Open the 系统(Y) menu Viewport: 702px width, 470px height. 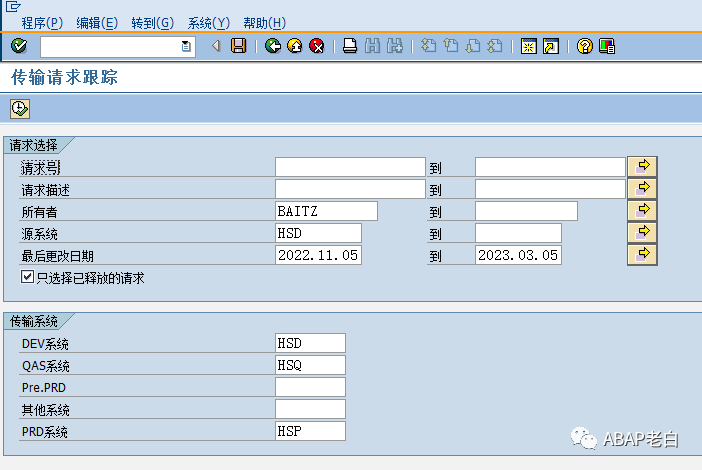[x=209, y=23]
